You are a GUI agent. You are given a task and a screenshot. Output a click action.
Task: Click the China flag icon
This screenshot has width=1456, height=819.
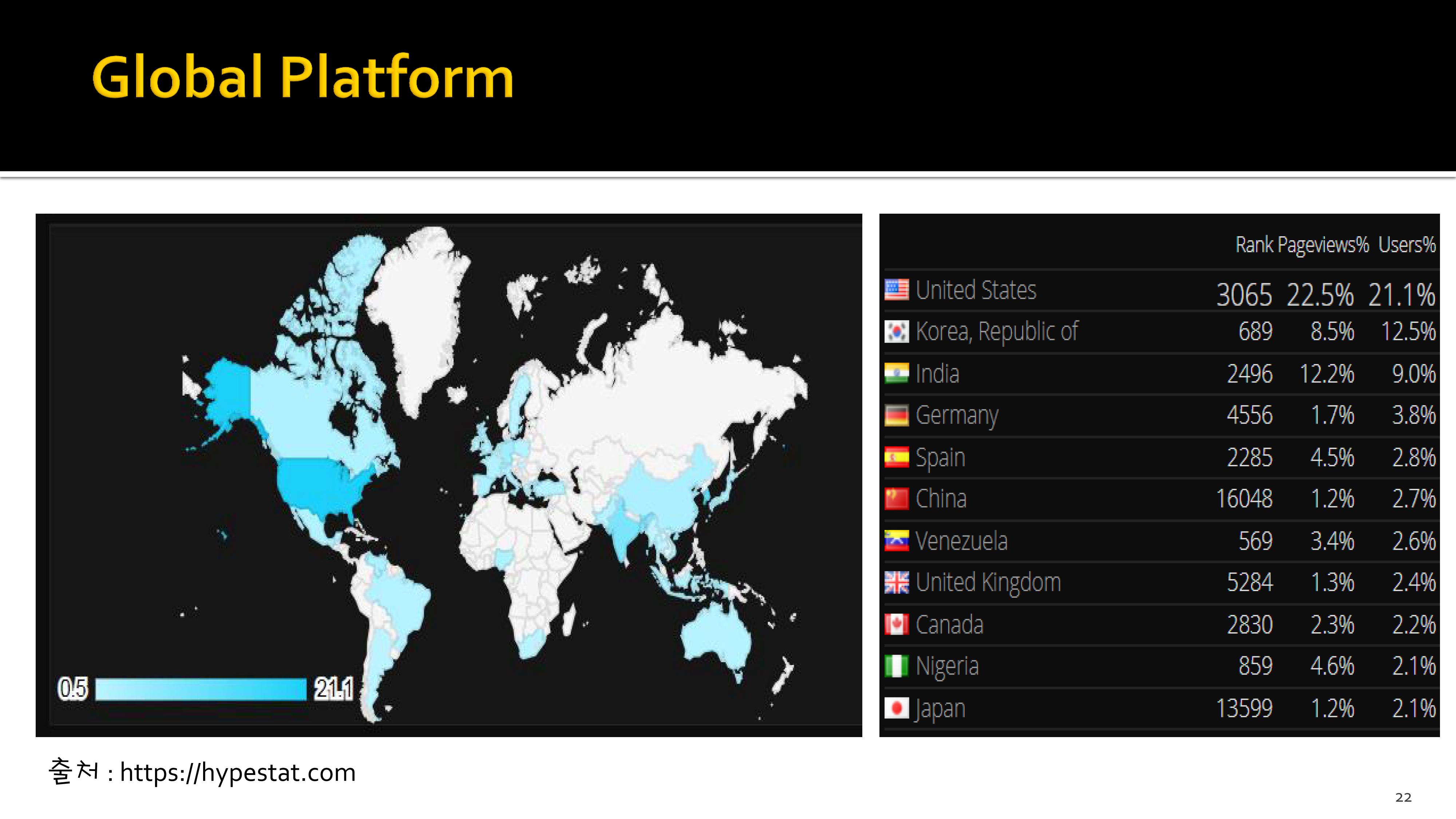tap(897, 499)
